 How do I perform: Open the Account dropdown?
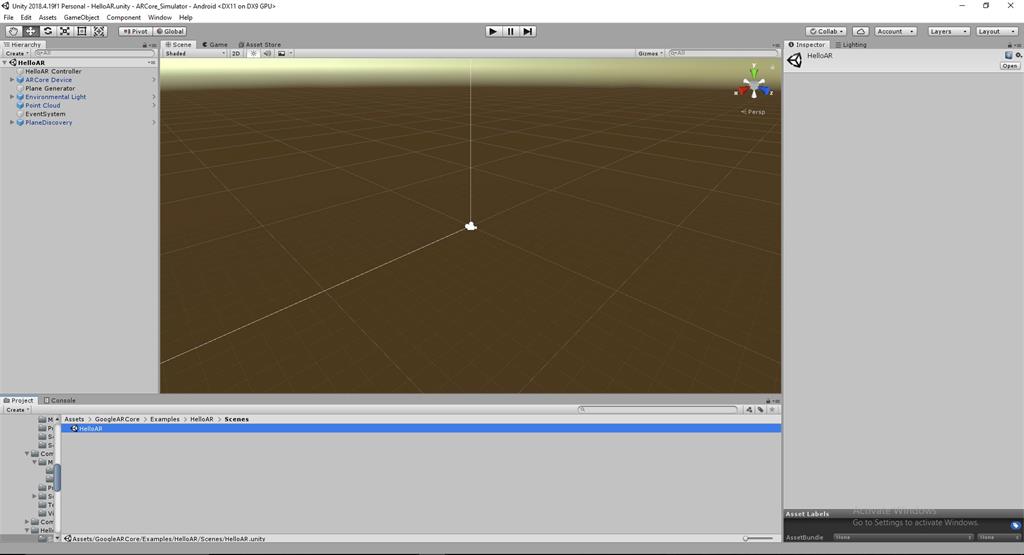tap(895, 31)
